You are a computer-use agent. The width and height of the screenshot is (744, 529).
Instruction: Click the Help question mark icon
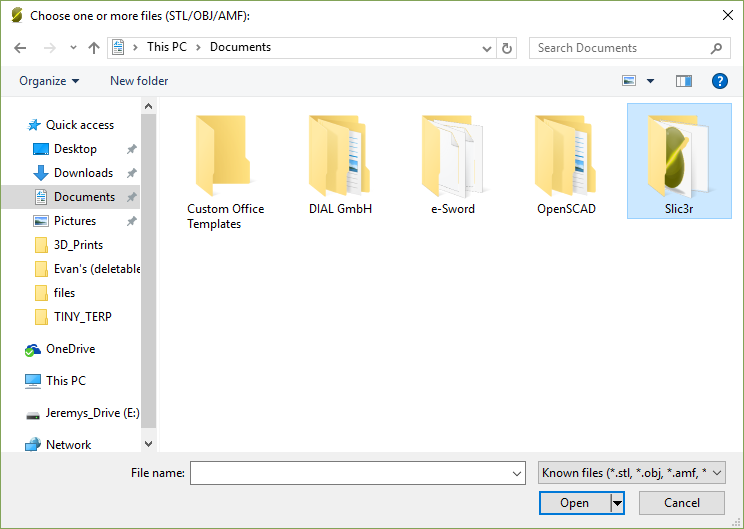coord(719,81)
